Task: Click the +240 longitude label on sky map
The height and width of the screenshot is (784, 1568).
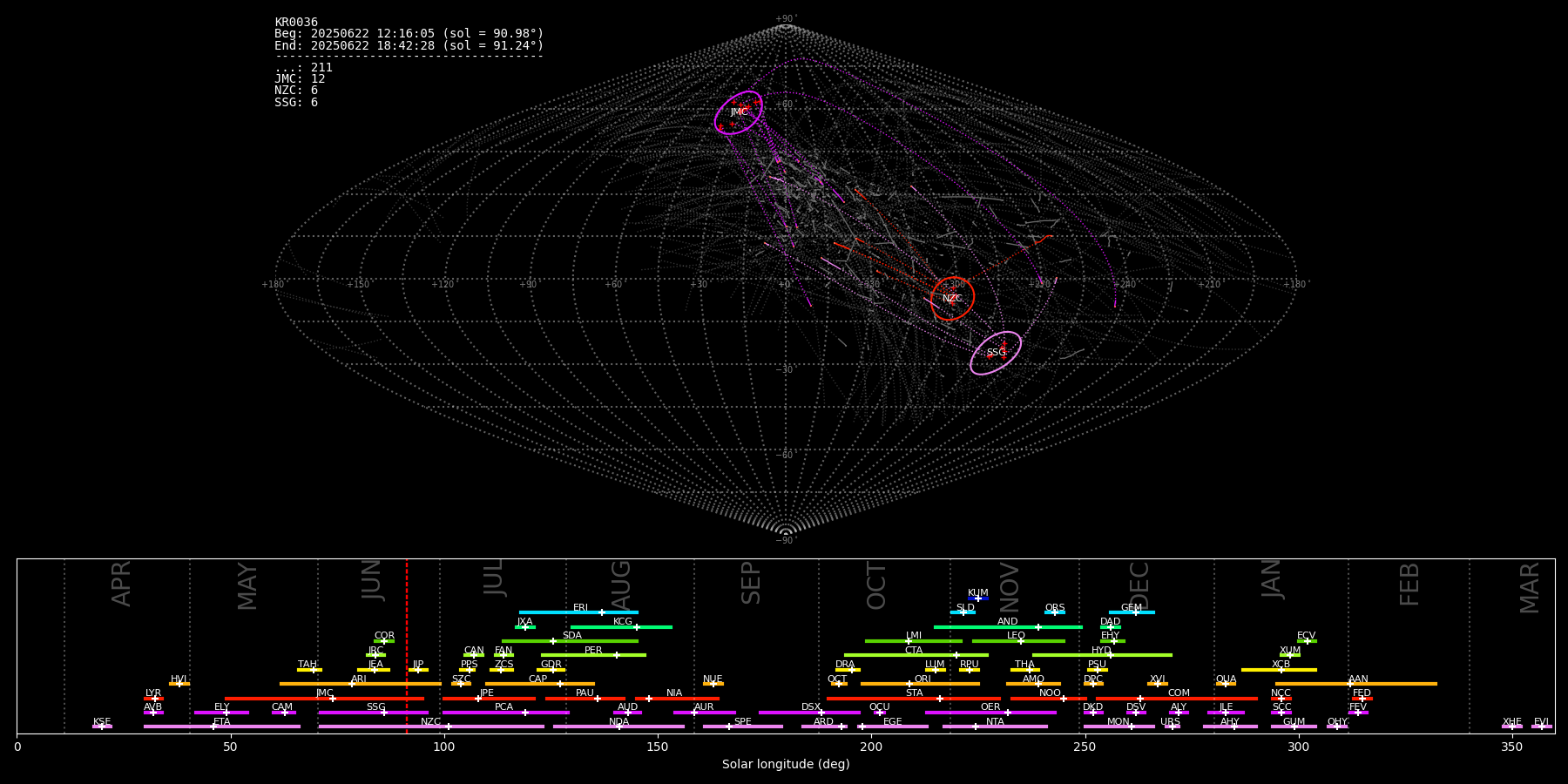Action: click(1125, 285)
